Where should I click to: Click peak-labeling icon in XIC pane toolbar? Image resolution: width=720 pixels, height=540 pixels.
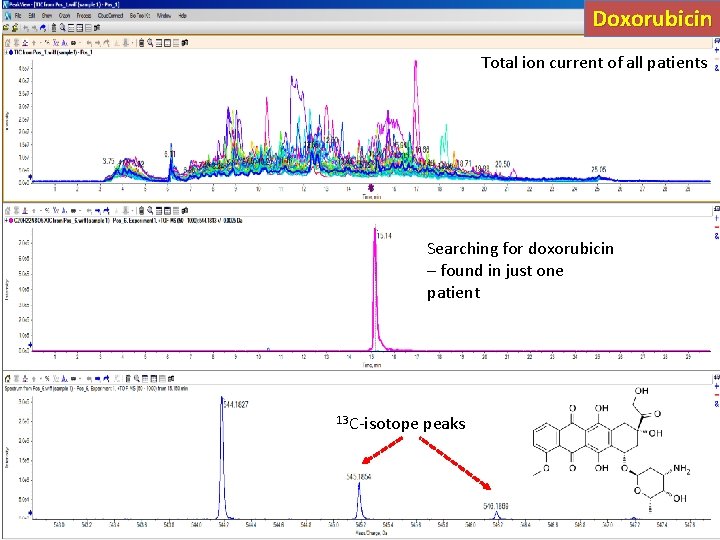(64, 211)
